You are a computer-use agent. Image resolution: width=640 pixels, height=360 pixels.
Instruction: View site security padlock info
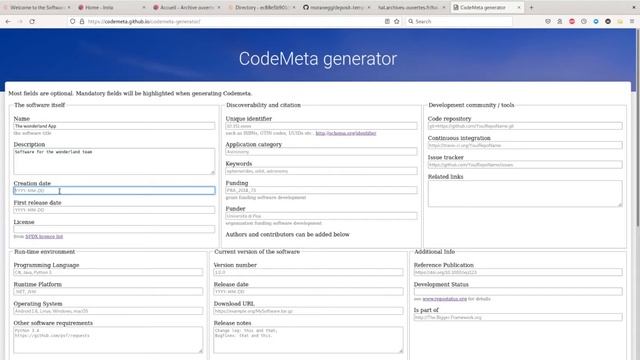click(x=82, y=21)
